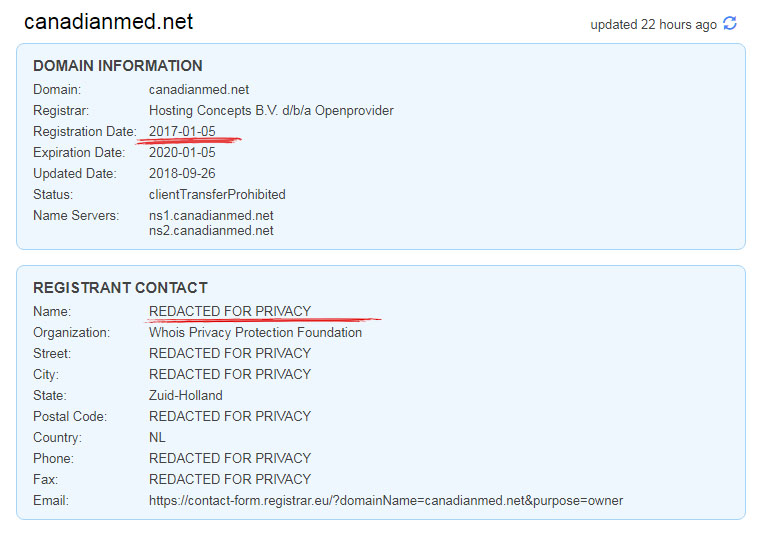Select the Registrant Contact section heading
This screenshot has width=764, height=534.
[120, 288]
